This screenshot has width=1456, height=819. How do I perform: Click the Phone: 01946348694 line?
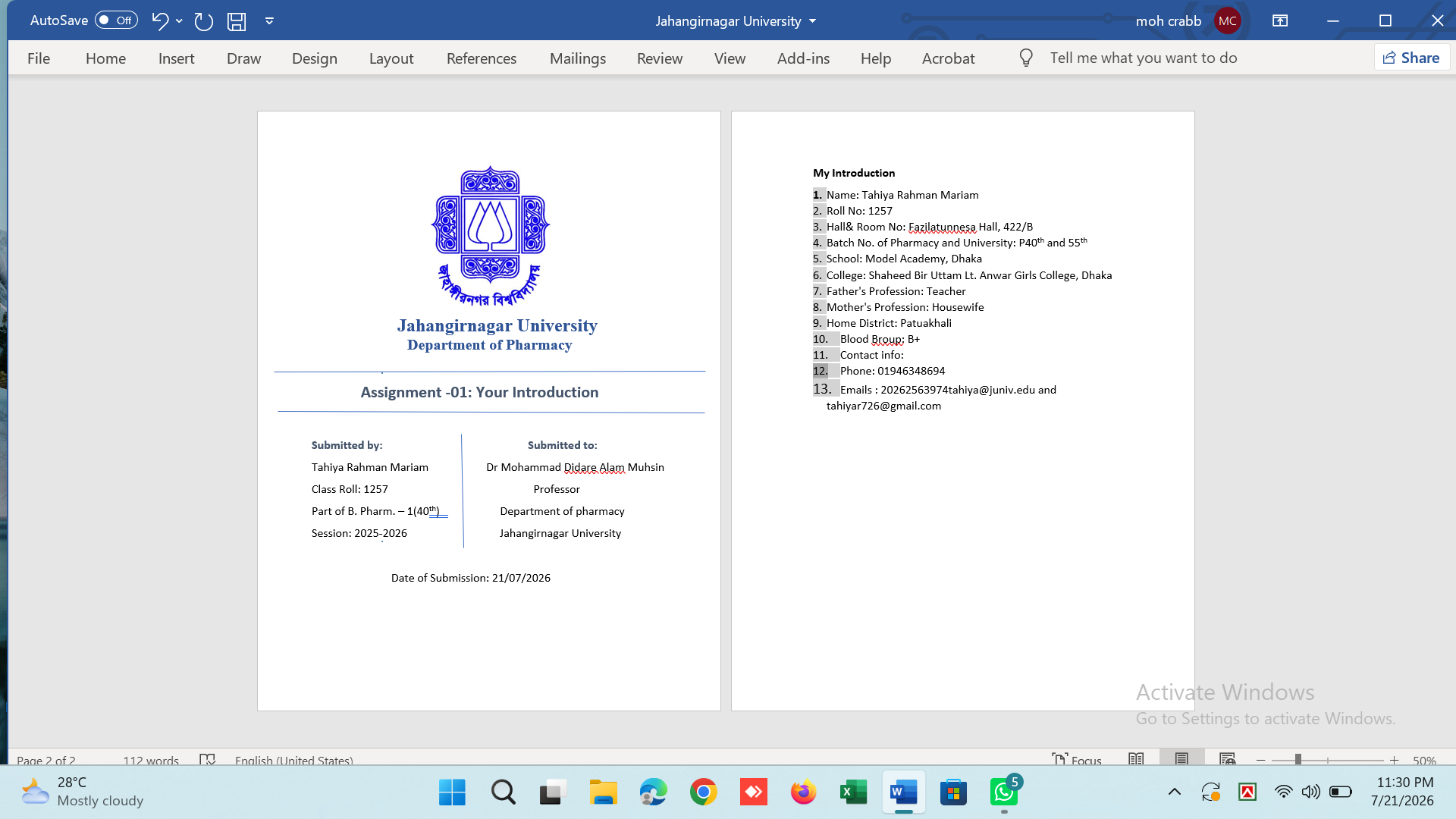[893, 371]
